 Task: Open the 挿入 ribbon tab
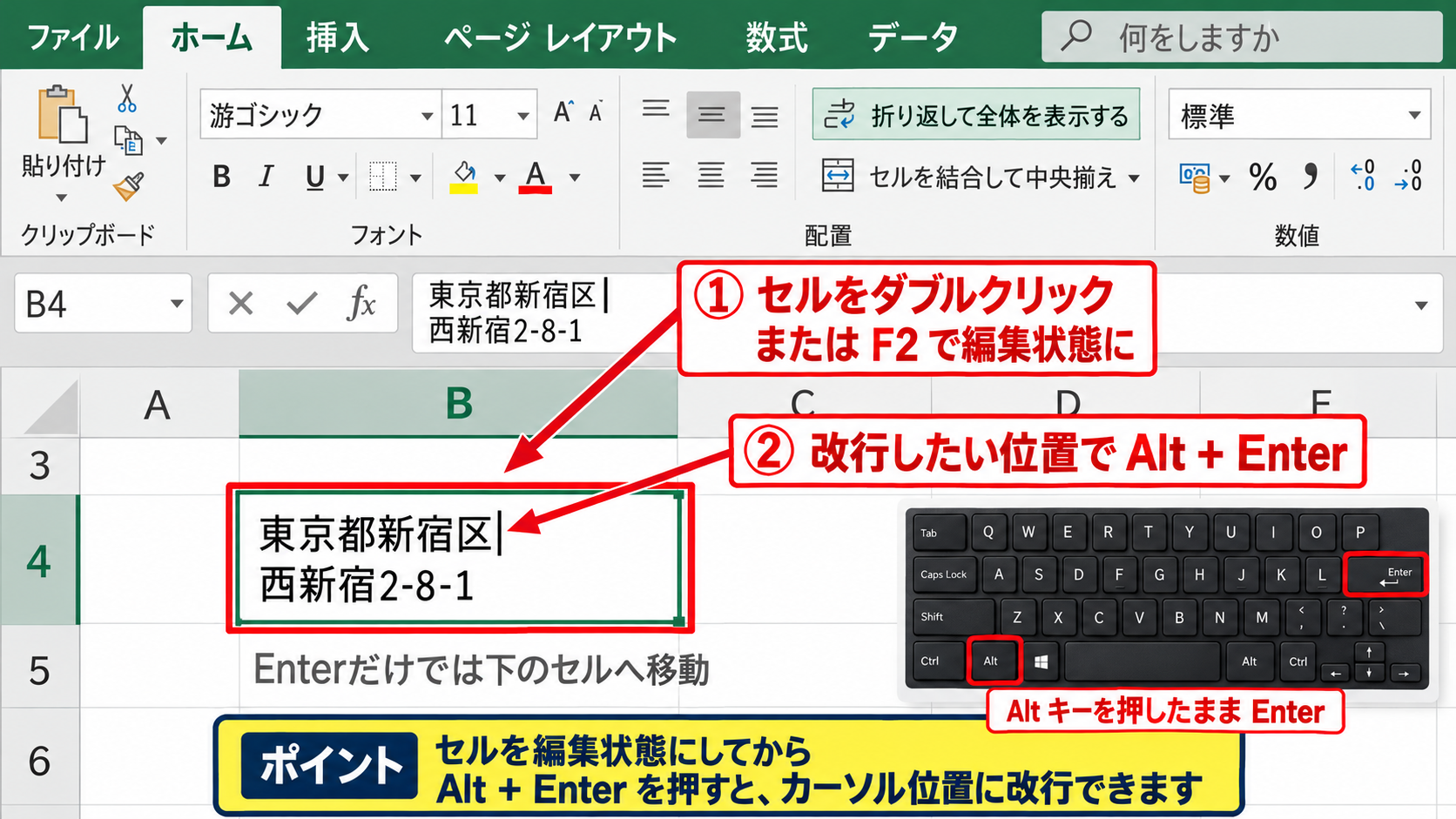338,37
